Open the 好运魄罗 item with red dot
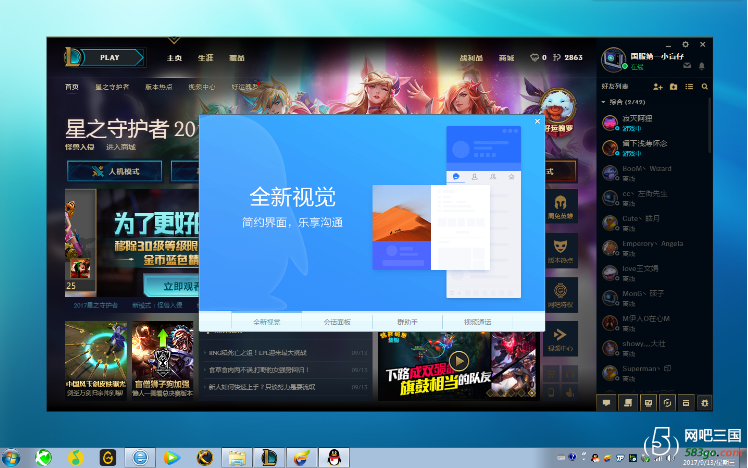 point(245,87)
